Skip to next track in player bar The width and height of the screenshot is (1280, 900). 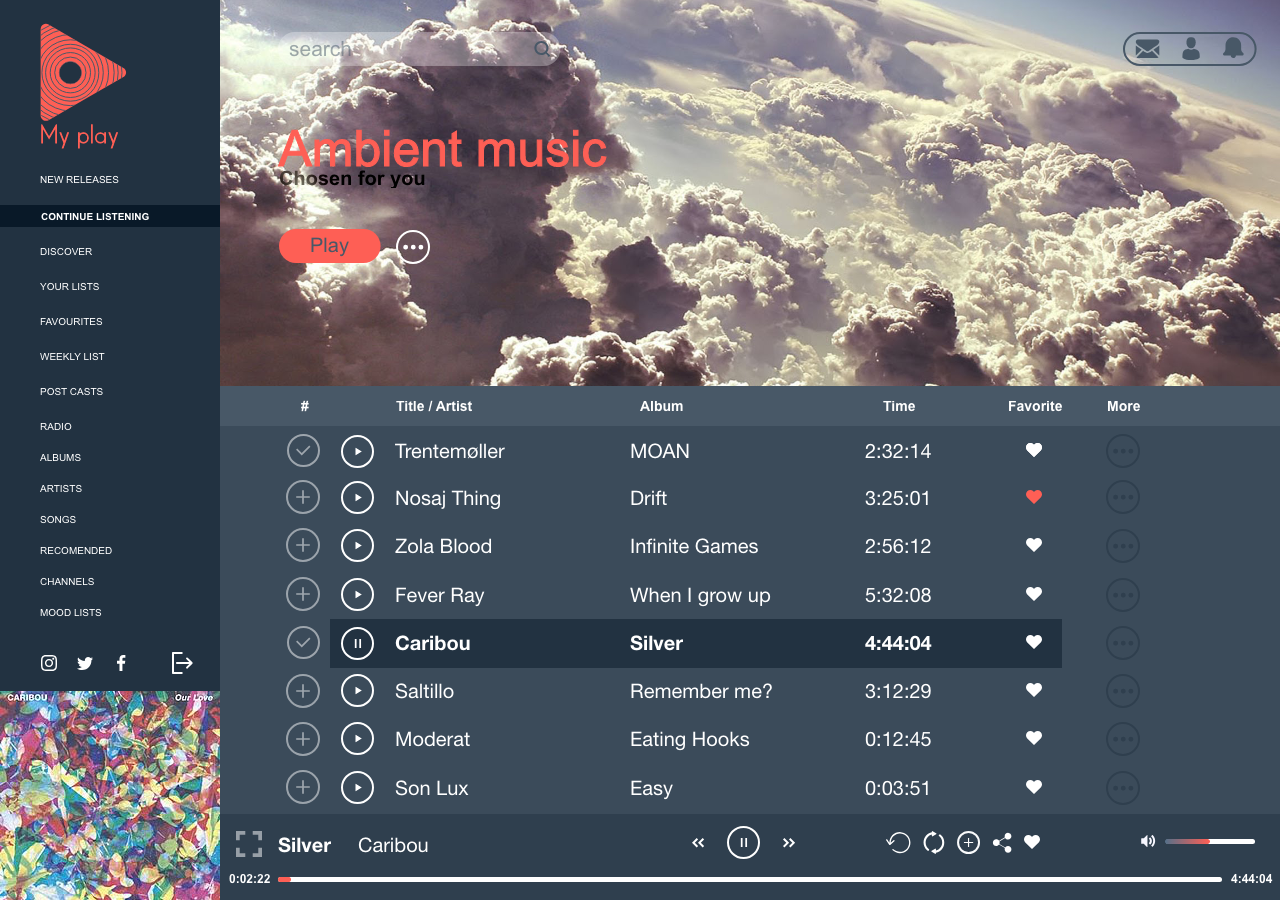coord(789,843)
